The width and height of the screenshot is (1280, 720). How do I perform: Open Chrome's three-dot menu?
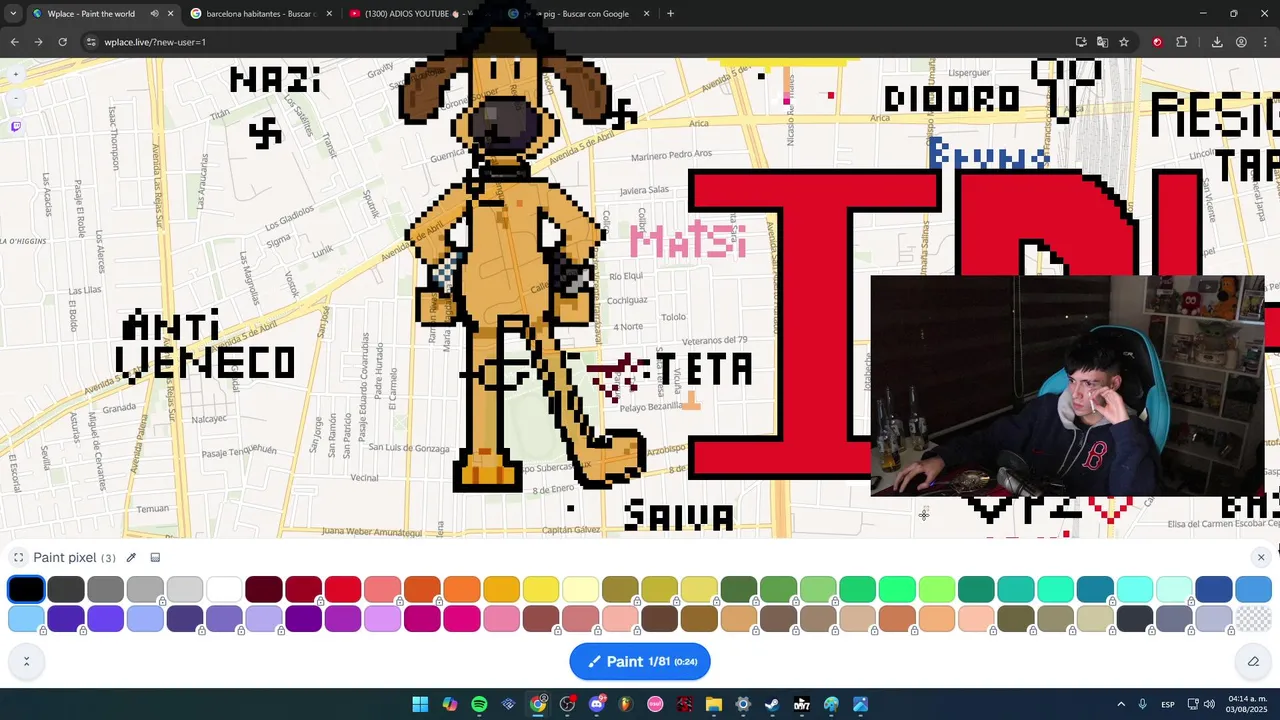tap(1266, 42)
